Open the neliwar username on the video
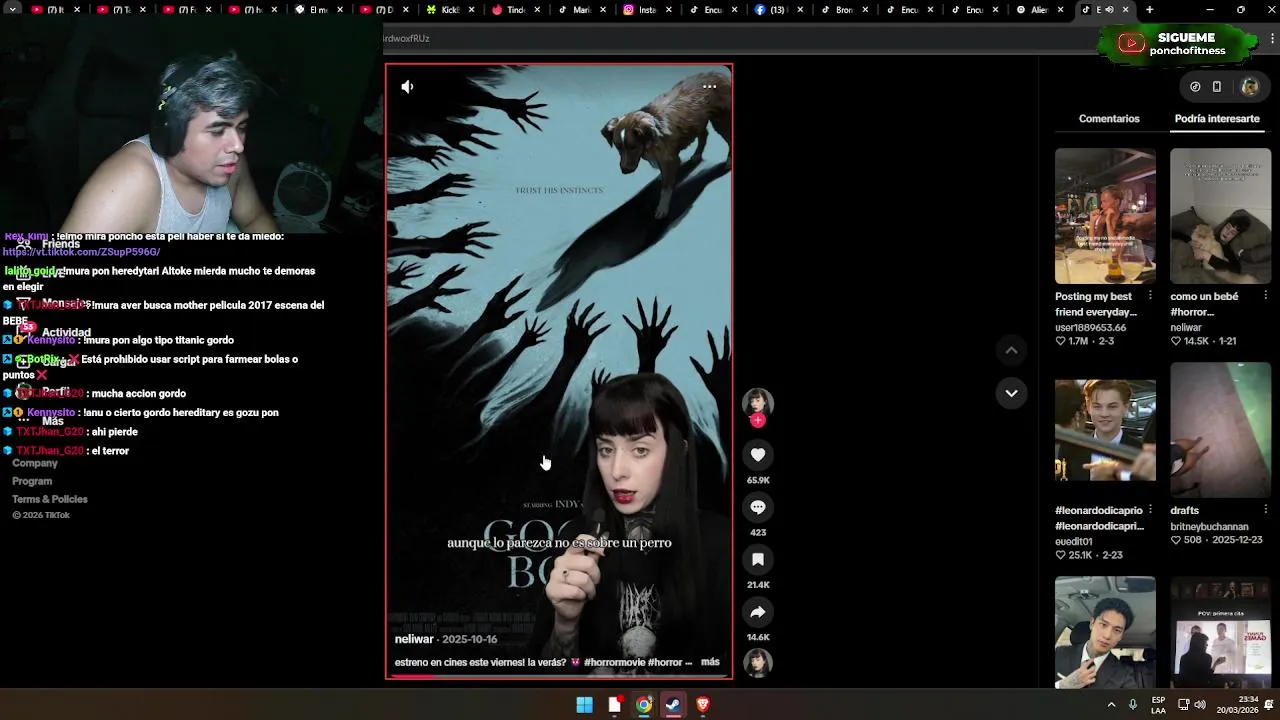The image size is (1280, 720). (x=414, y=639)
